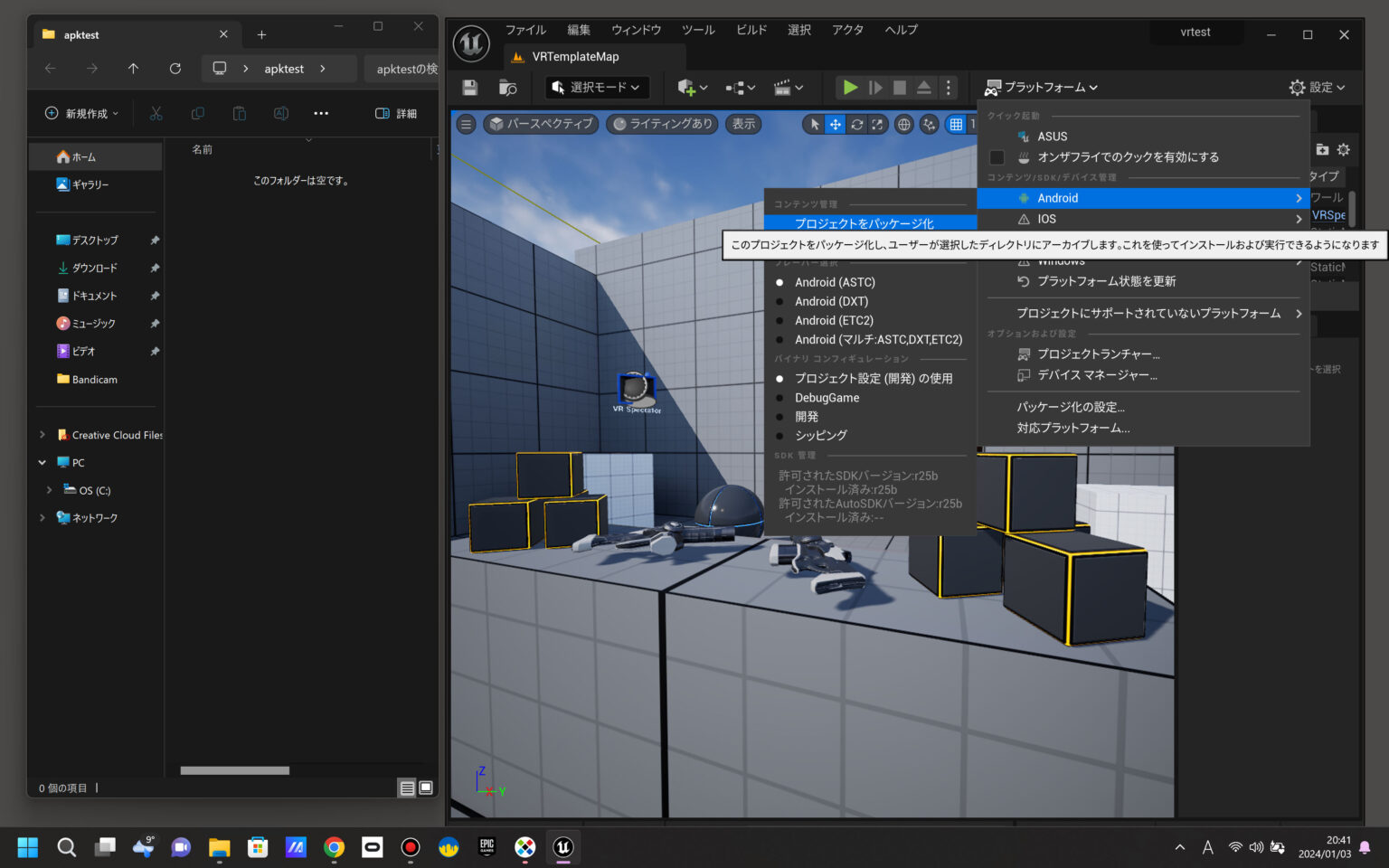
Task: Click the viewport hamburger menu icon
Action: [x=465, y=124]
